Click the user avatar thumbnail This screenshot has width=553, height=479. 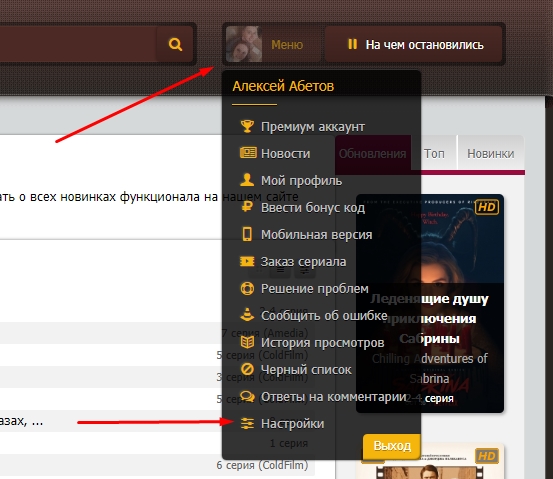tap(244, 44)
